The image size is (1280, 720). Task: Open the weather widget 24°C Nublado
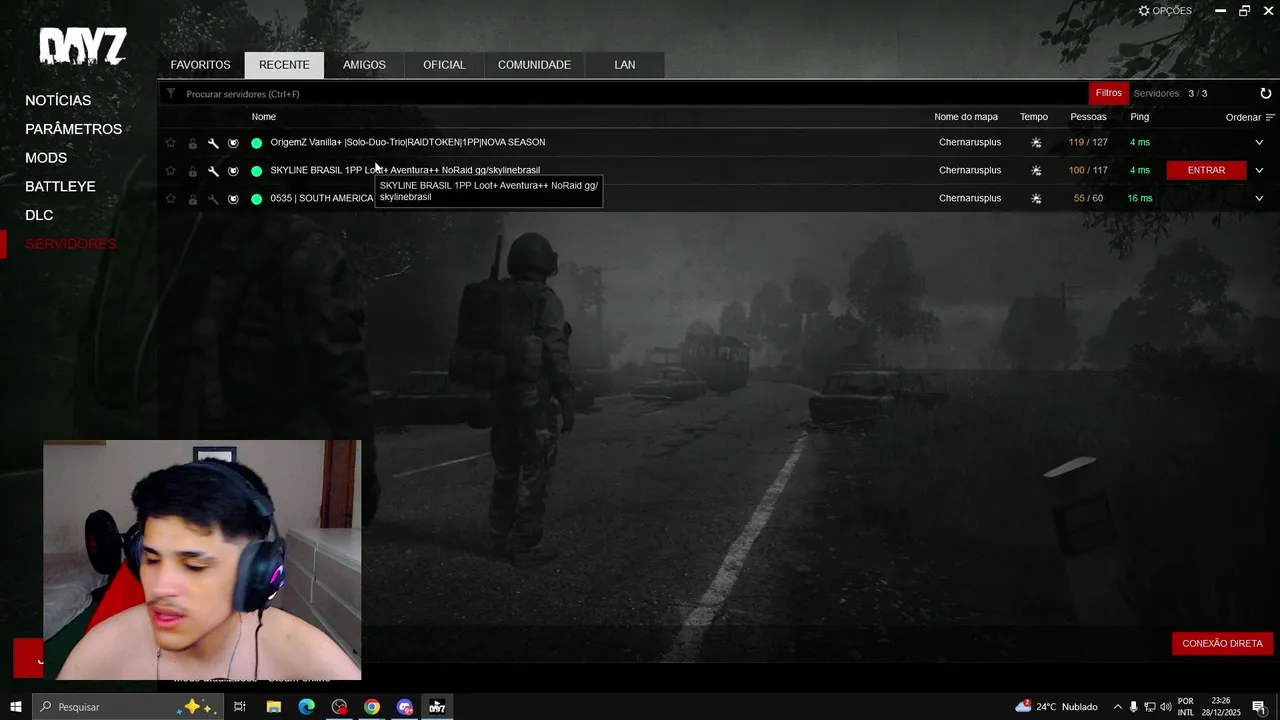1056,707
